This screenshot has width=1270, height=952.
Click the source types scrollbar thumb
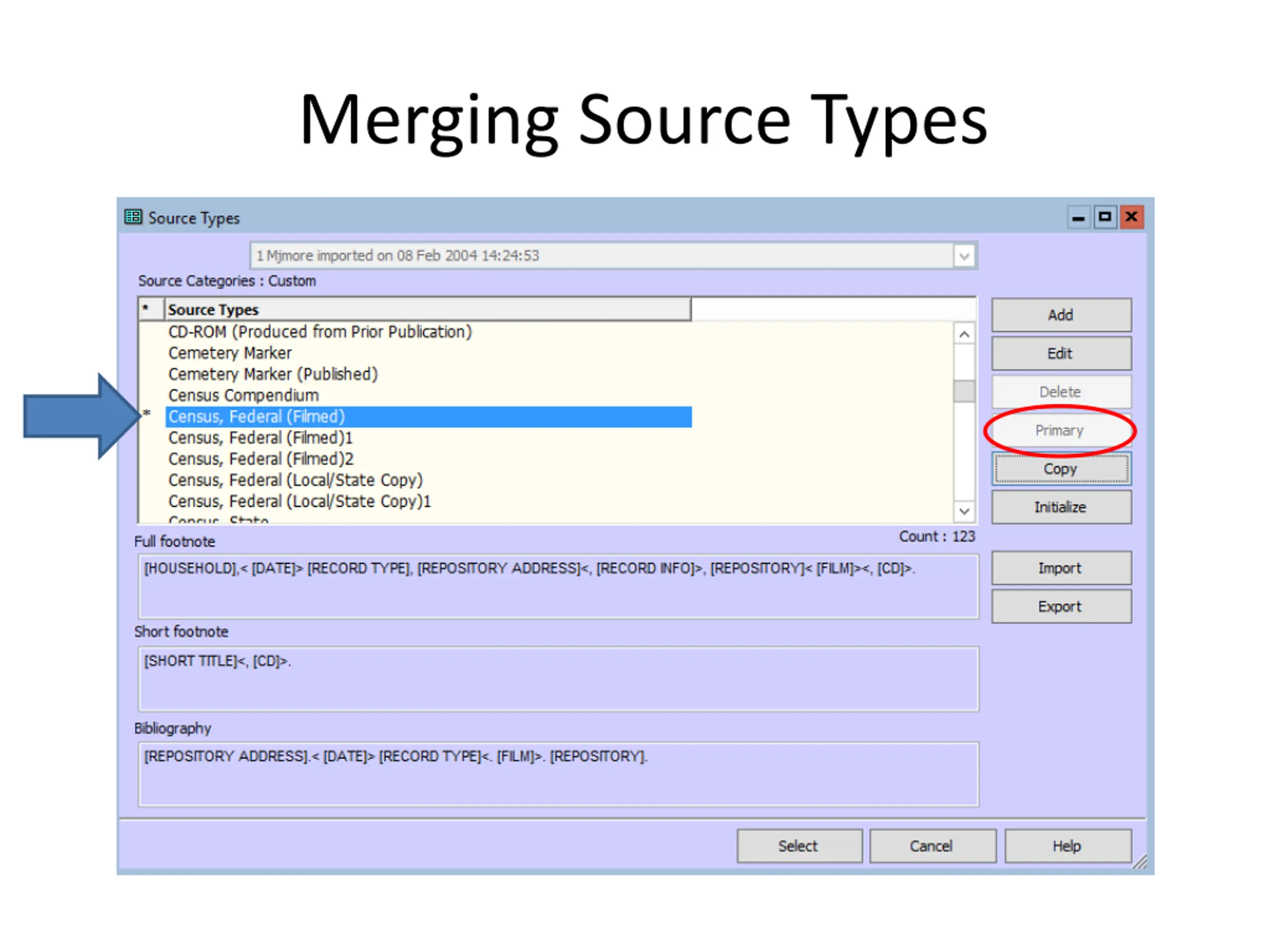click(x=964, y=391)
